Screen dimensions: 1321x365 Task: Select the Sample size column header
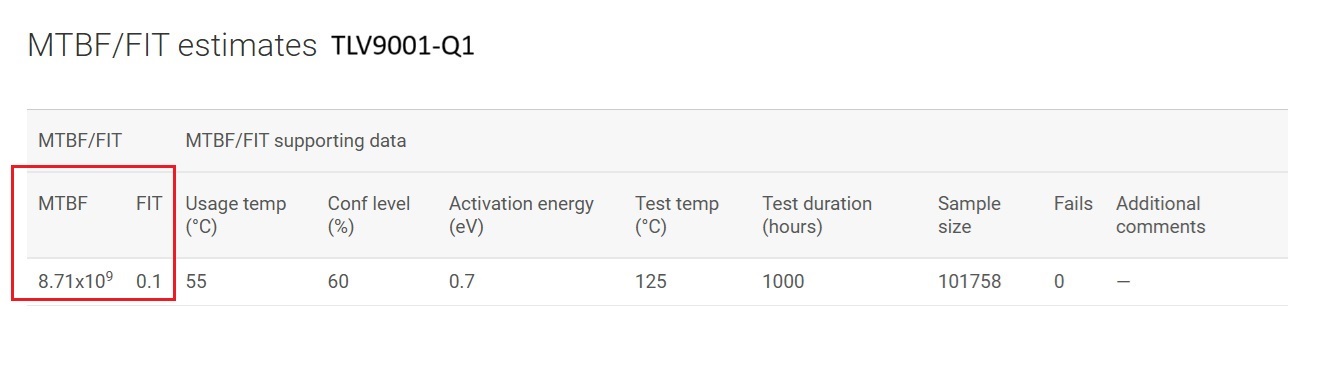pyautogui.click(x=969, y=215)
